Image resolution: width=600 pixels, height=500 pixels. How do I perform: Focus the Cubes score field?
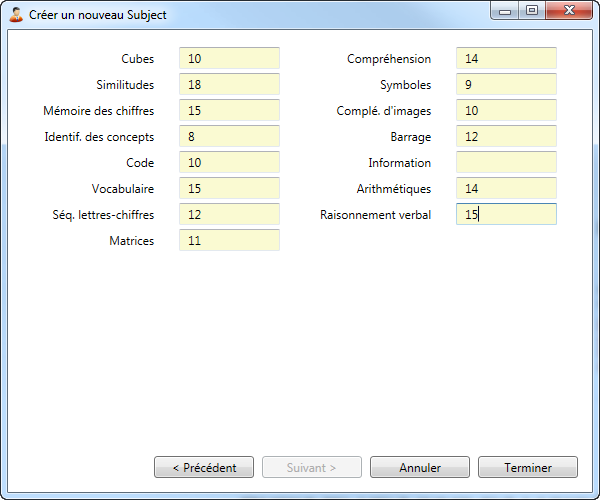pos(229,59)
